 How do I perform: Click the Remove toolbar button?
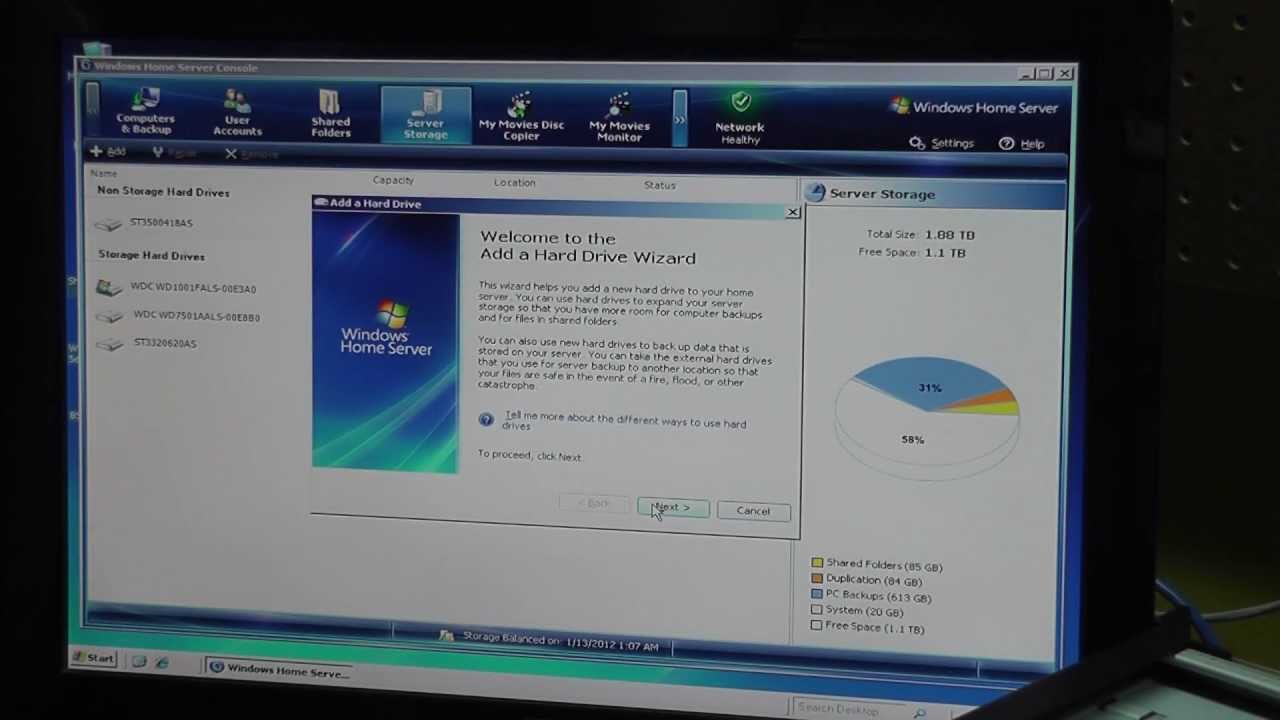[251, 154]
